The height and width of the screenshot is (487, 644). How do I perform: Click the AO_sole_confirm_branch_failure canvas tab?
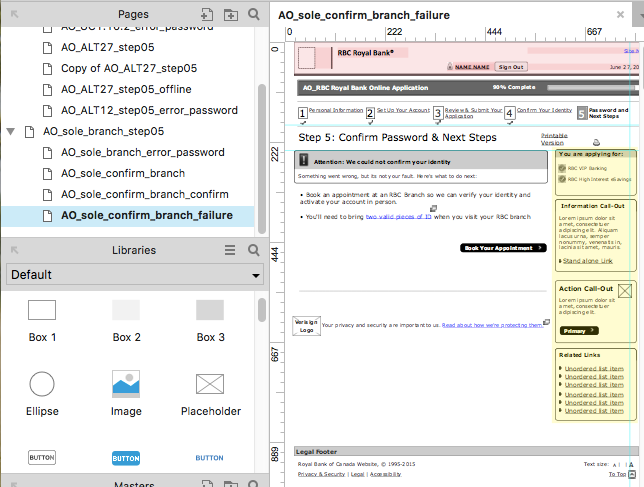tap(363, 15)
